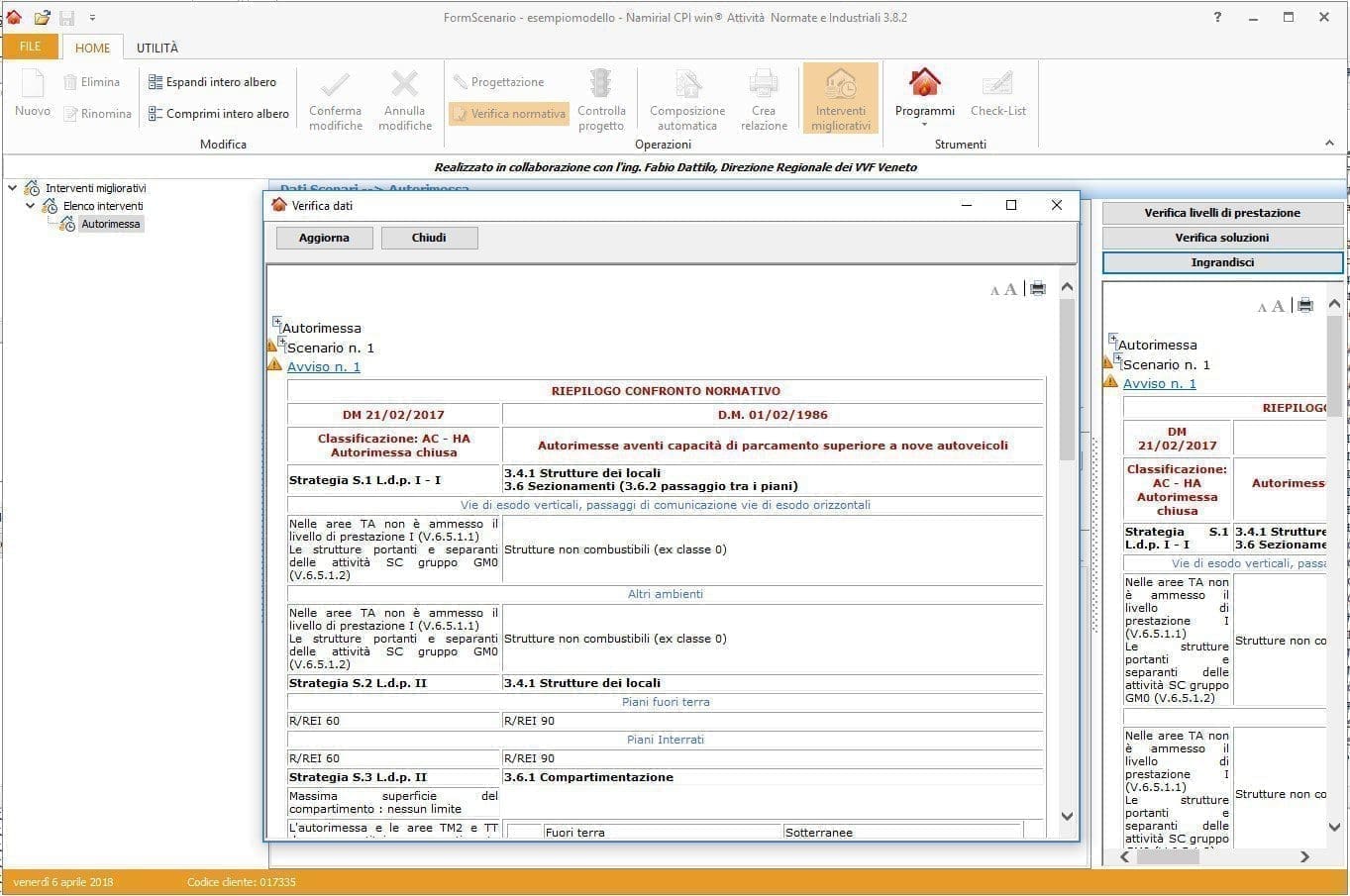Open the Quick Access Toolbar dropdown arrow

93,18
